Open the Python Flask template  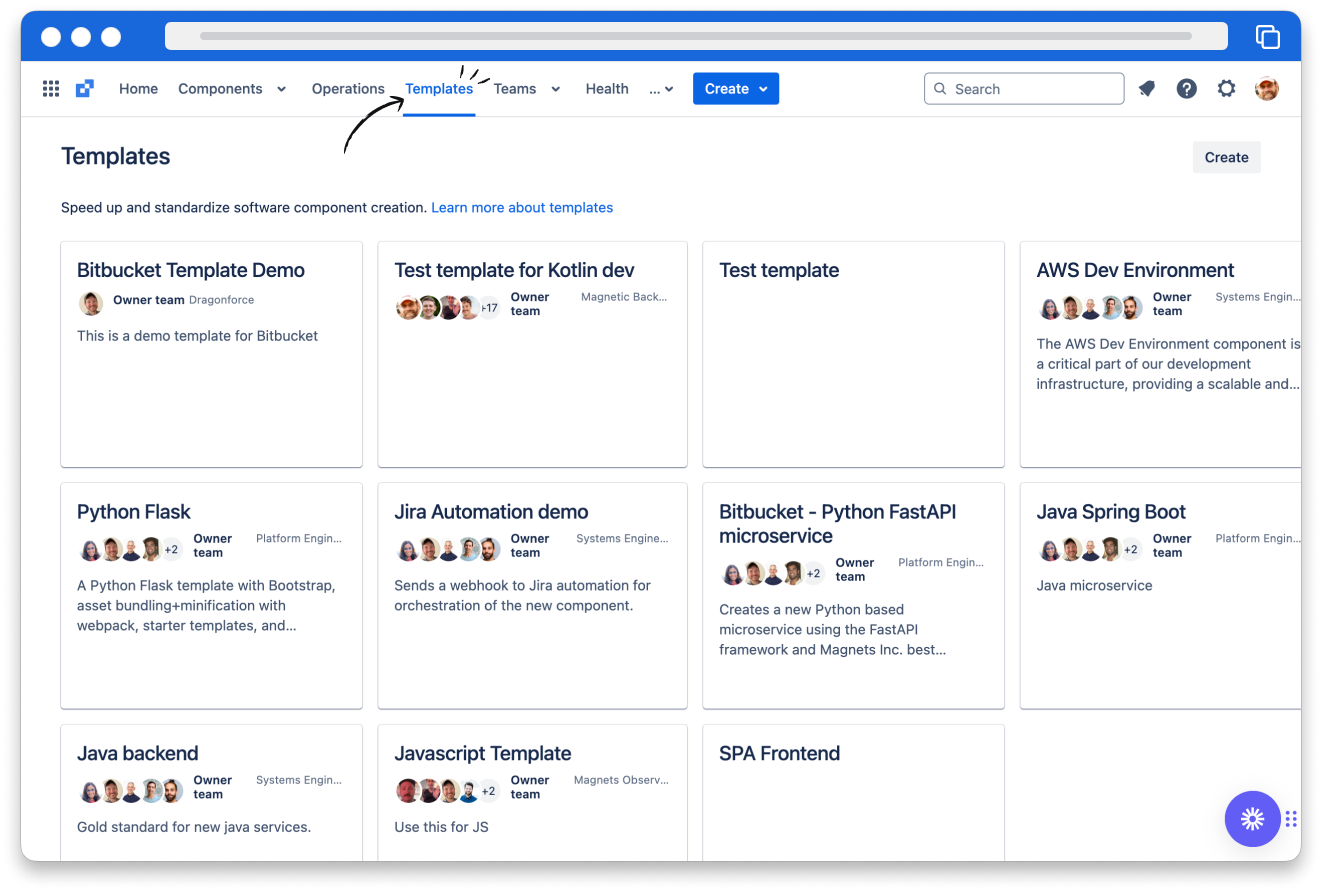[x=134, y=512]
